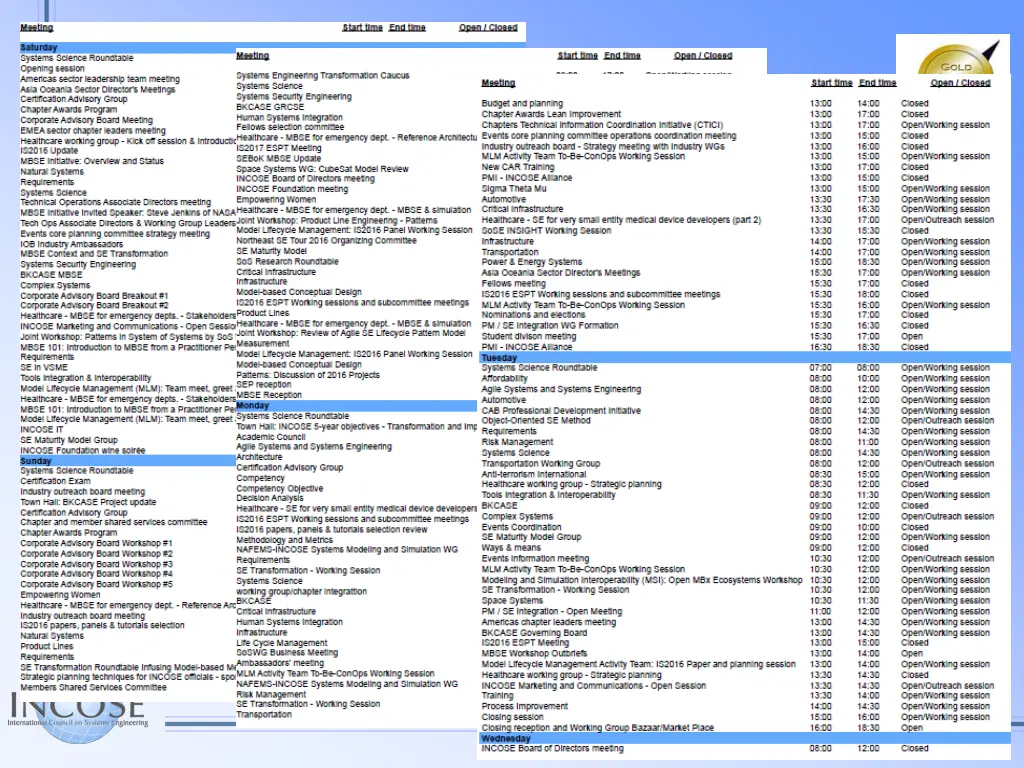Click 'INCOSE Foundation meeting' row
The height and width of the screenshot is (768, 1024).
pos(292,189)
